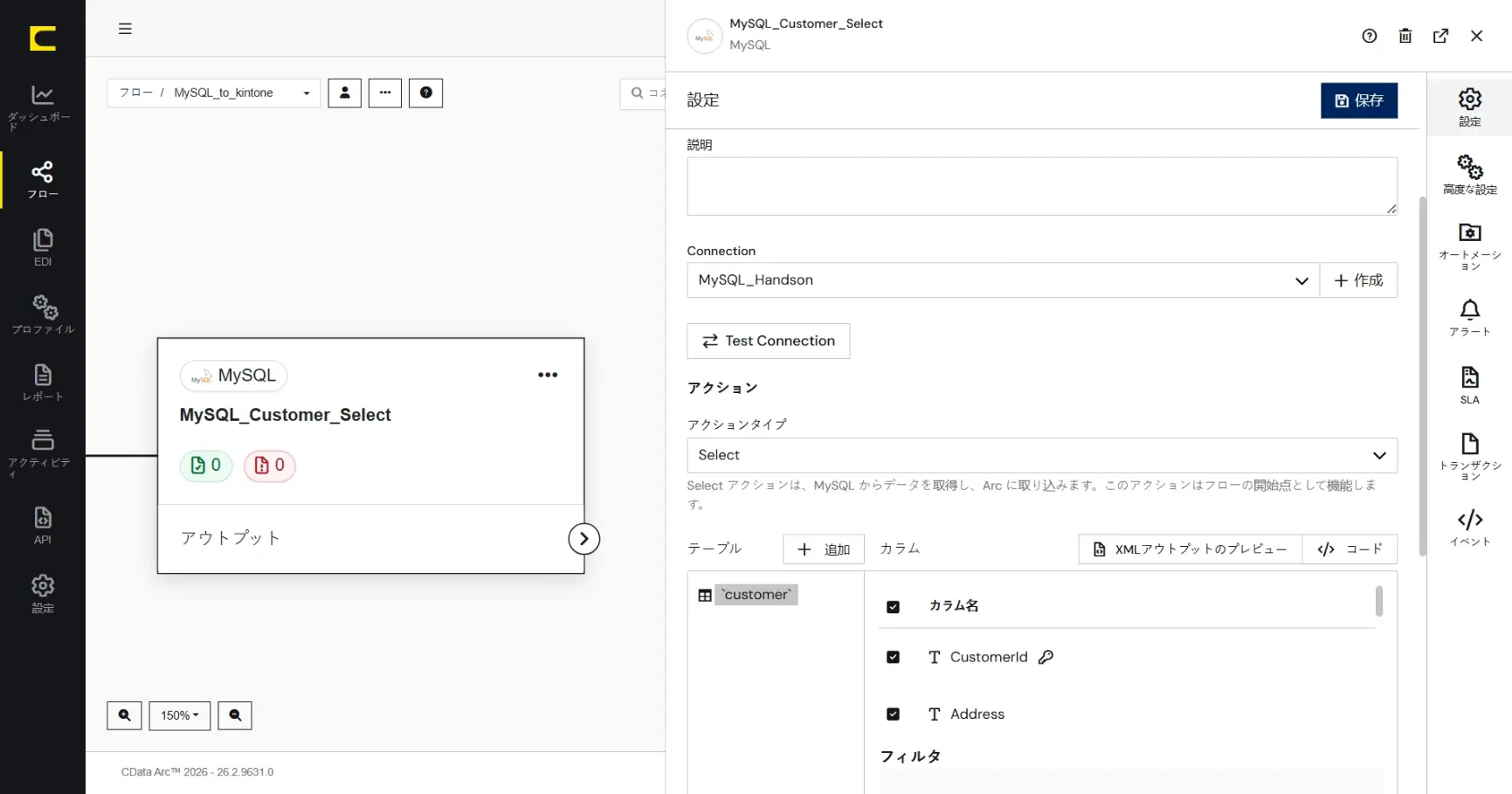The width and height of the screenshot is (1512, 794).
Task: Click the settings panel vertical scrollbar
Action: click(x=1422, y=376)
